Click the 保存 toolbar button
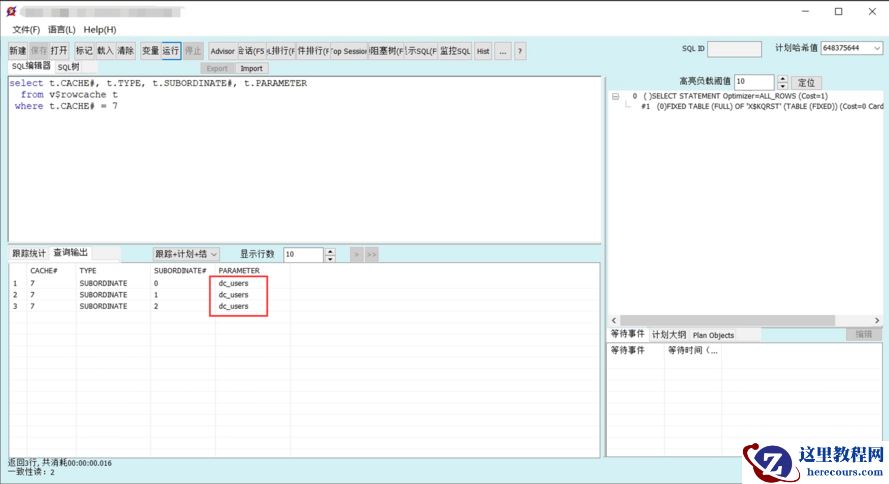The image size is (889, 484). point(39,51)
